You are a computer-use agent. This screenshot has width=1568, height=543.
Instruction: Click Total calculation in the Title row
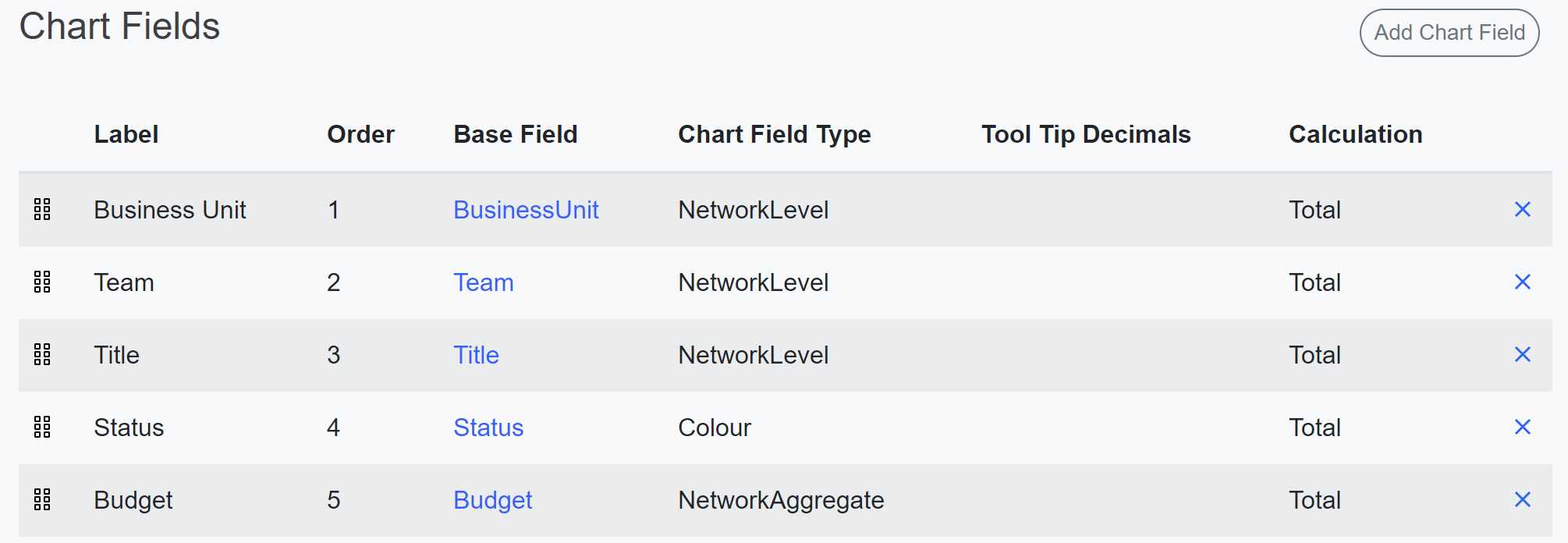1314,355
